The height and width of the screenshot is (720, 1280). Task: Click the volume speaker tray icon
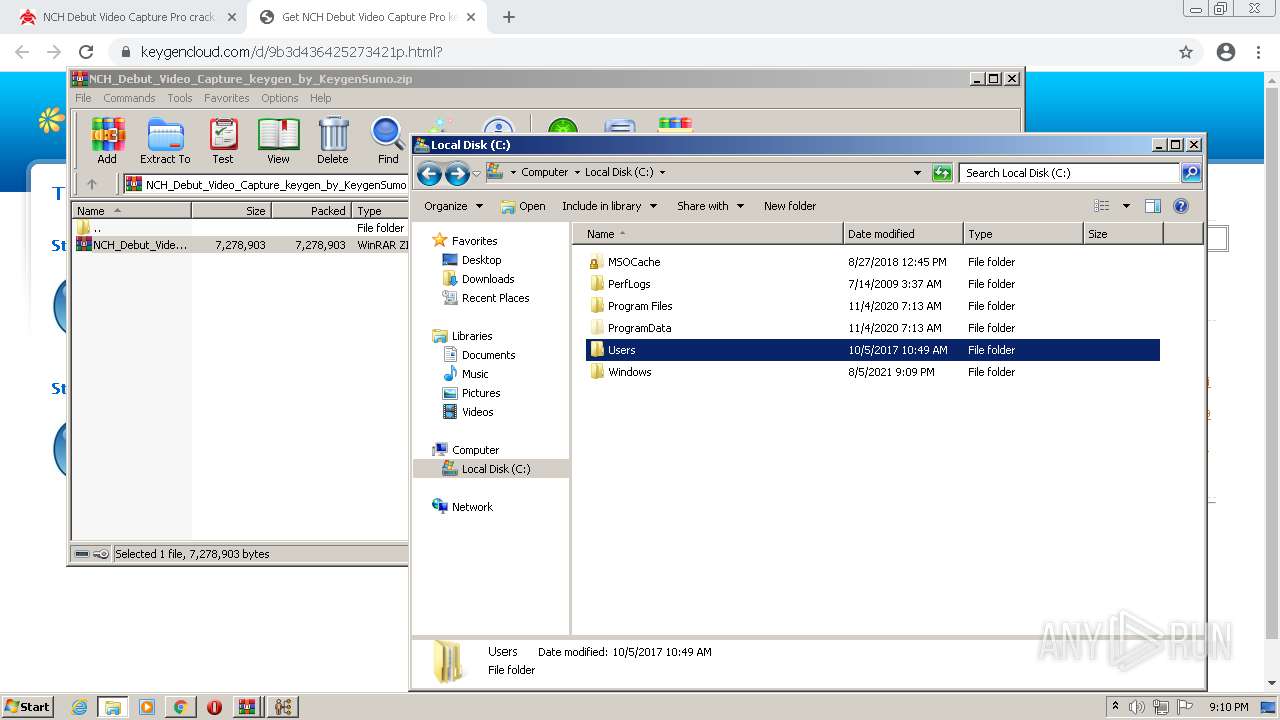(x=1137, y=707)
